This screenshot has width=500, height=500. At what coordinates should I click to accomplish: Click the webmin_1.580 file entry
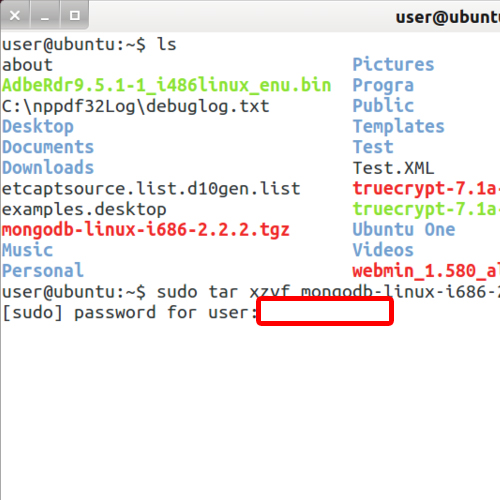click(x=426, y=271)
